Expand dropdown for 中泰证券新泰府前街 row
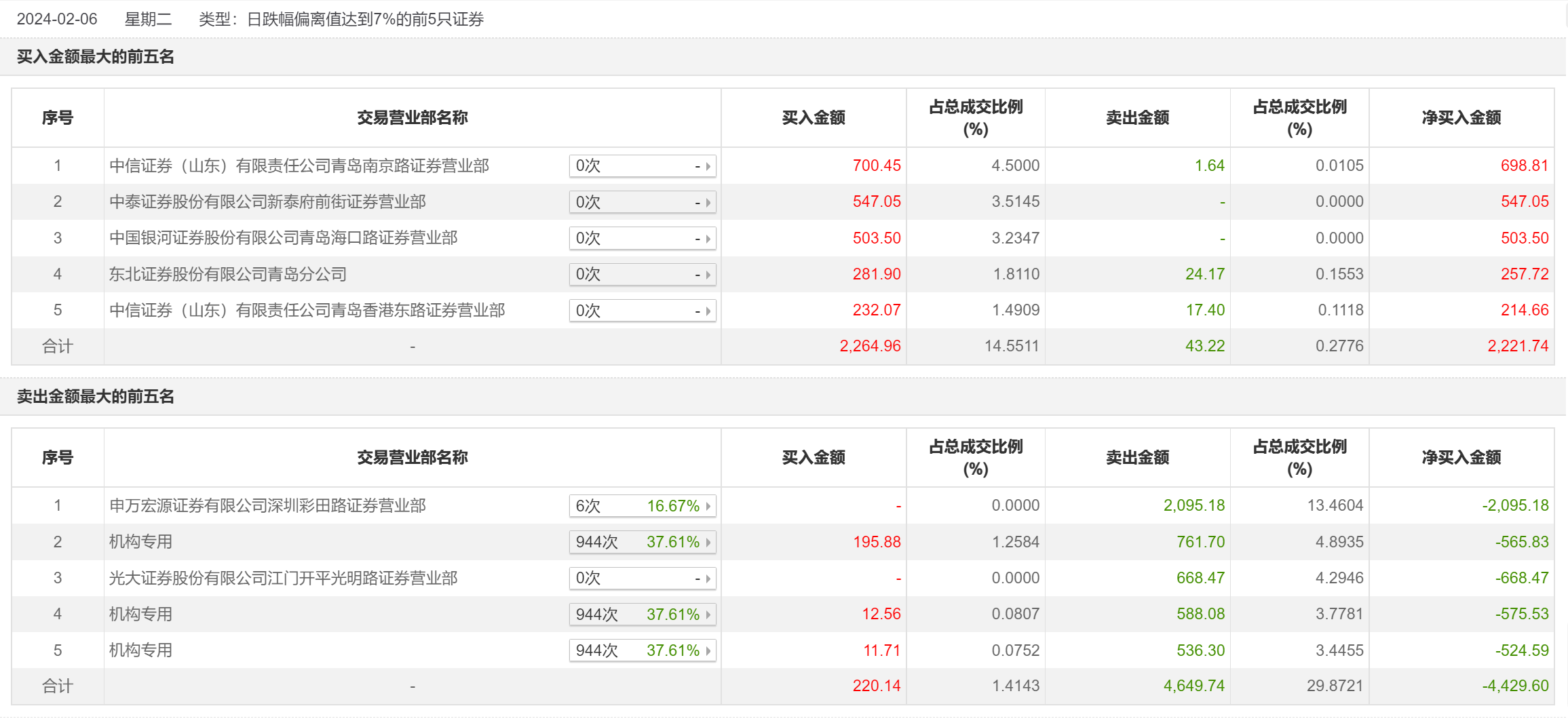 tap(708, 202)
